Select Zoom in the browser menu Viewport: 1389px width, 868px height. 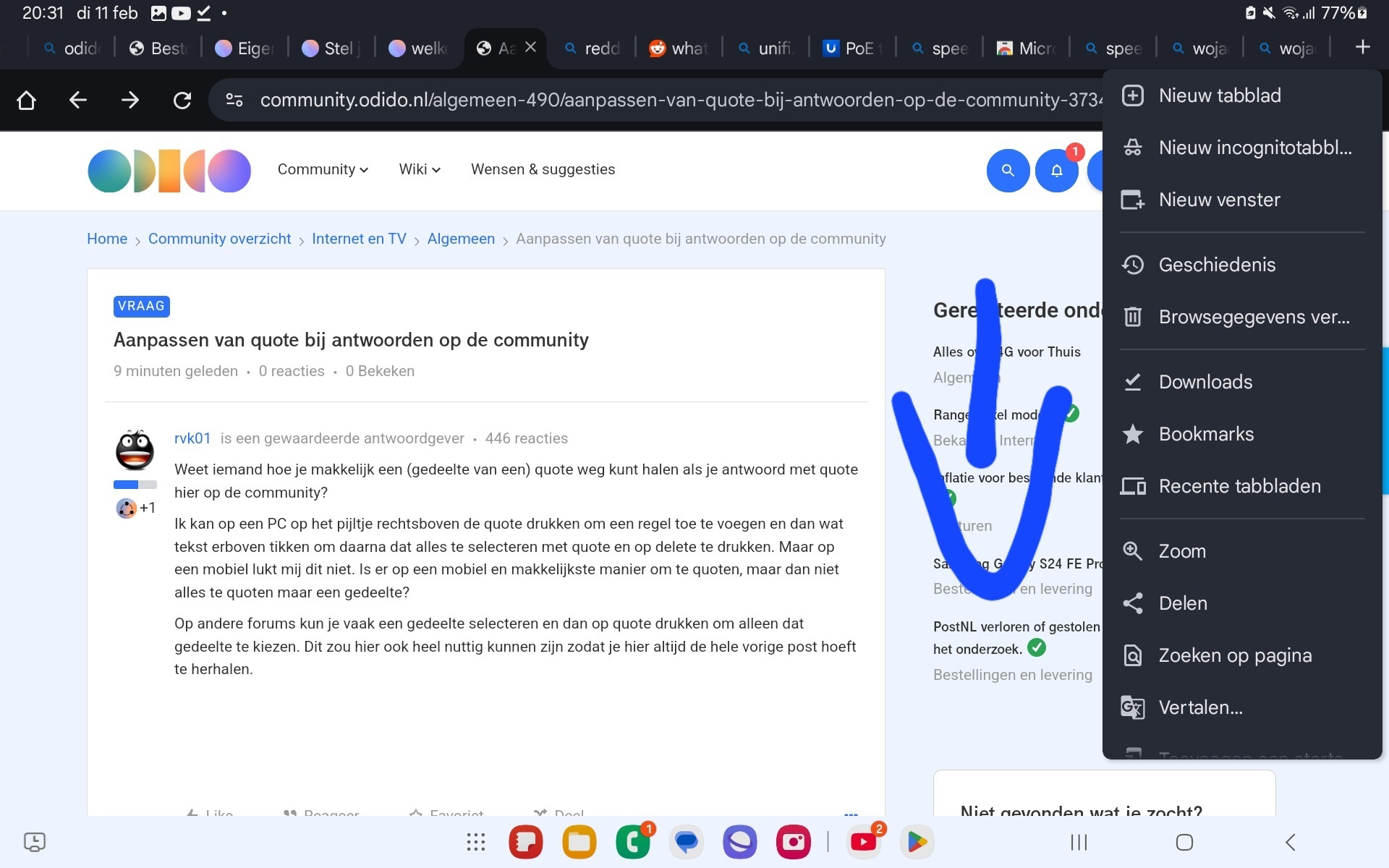point(1242,551)
